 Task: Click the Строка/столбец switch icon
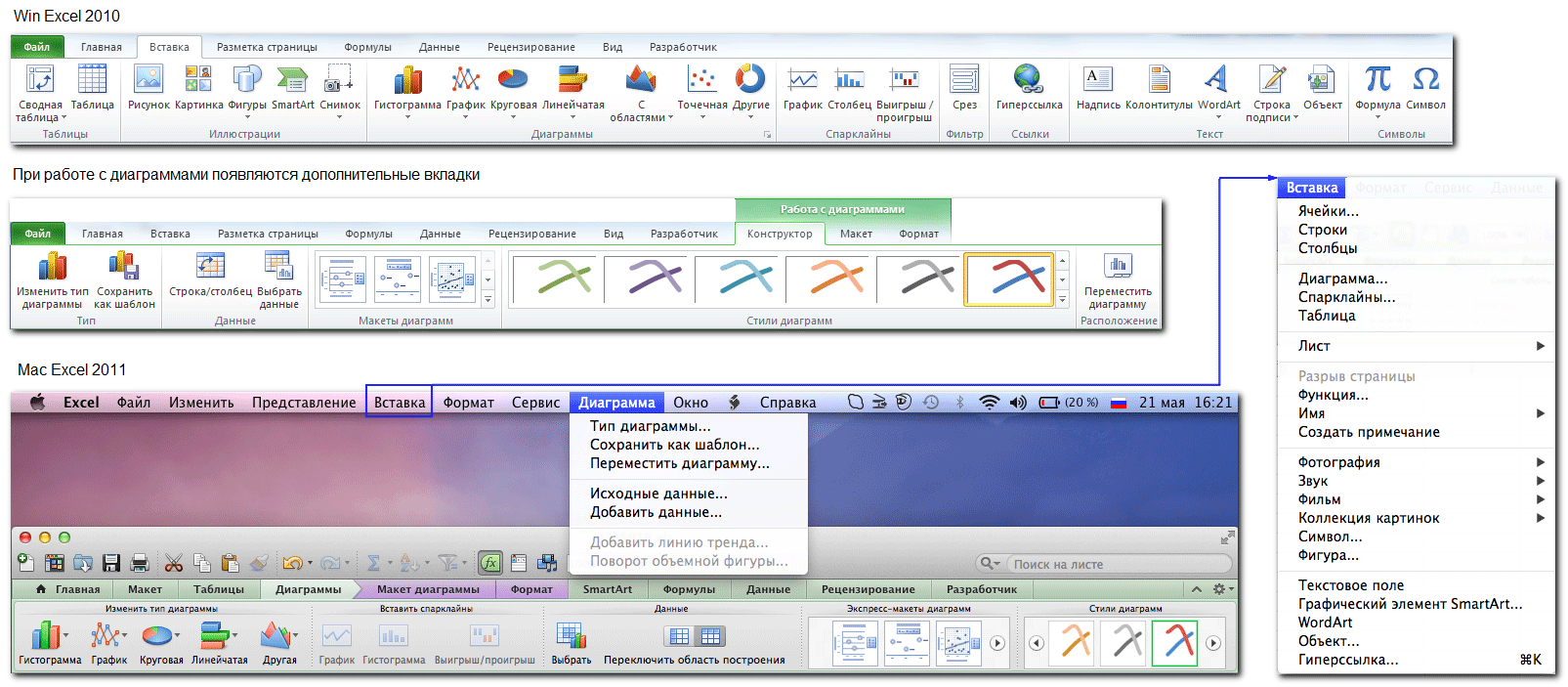click(210, 266)
